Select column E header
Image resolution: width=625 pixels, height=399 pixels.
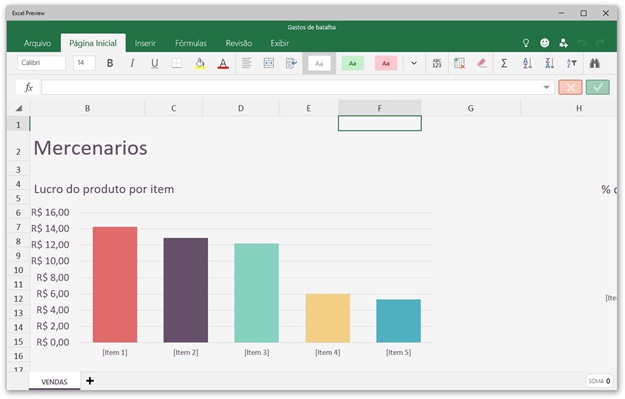click(309, 108)
